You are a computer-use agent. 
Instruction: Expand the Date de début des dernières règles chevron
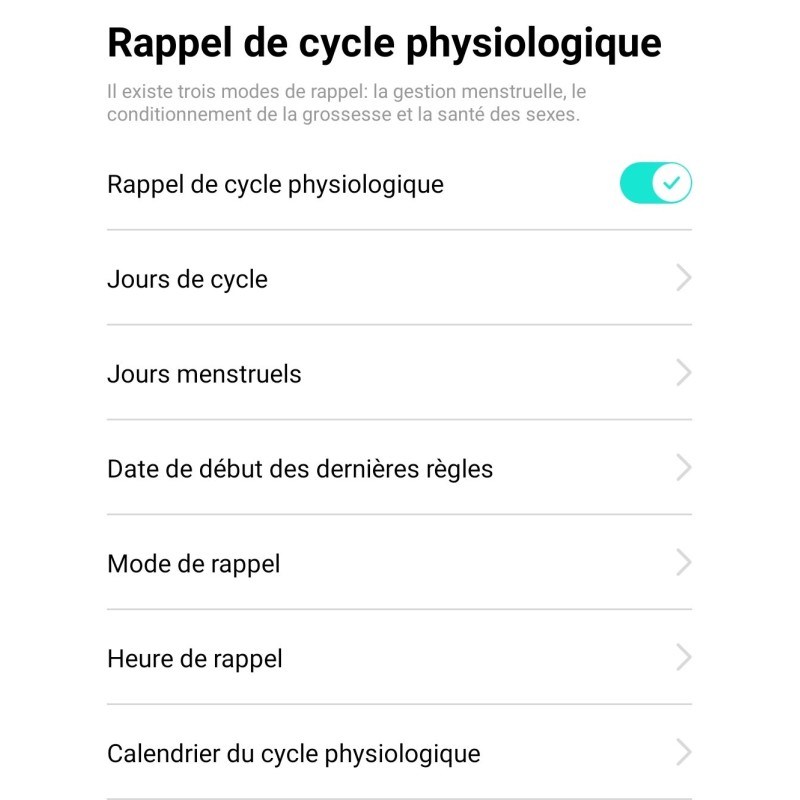683,468
